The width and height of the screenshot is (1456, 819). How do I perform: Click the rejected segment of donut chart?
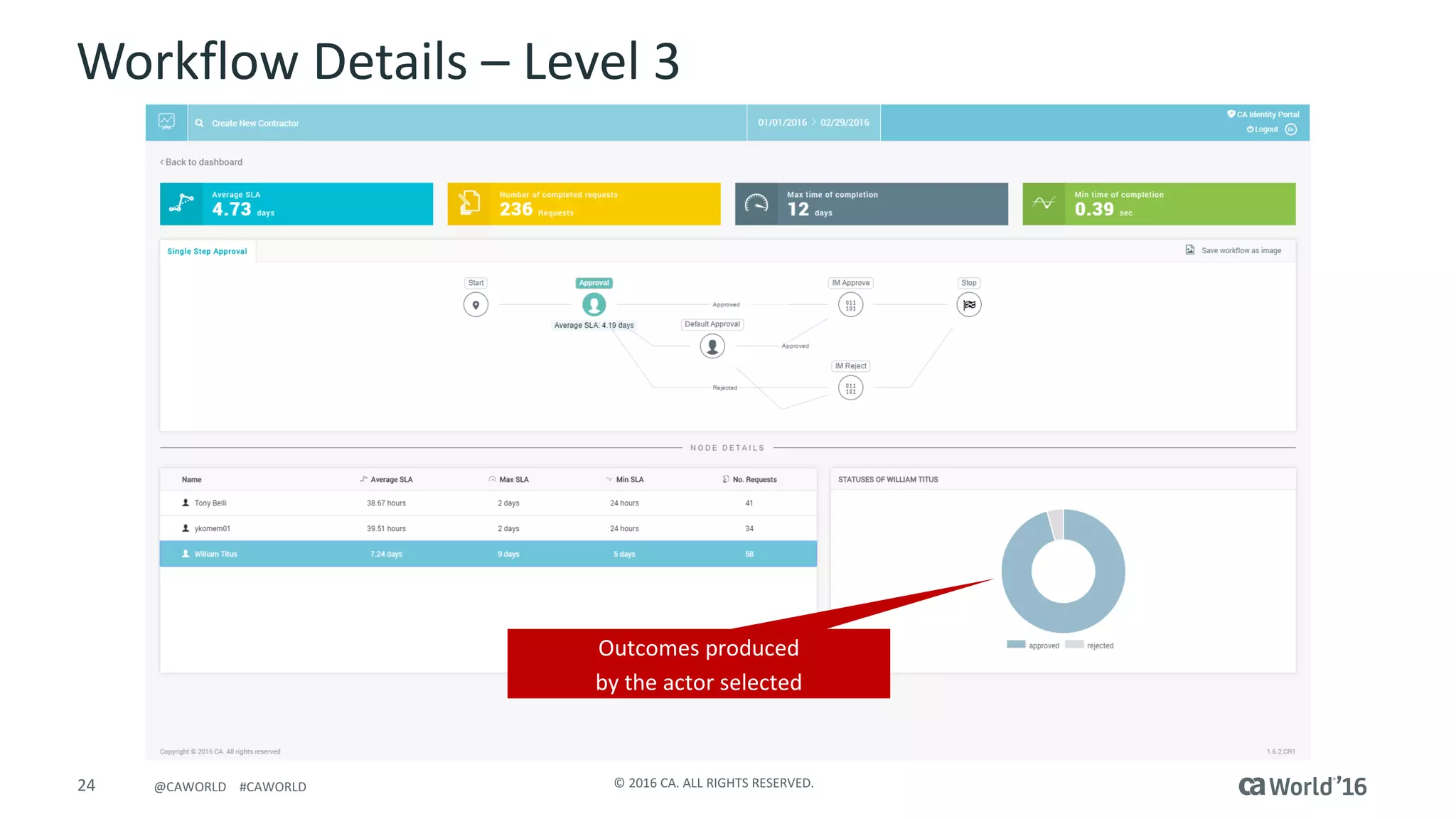[x=1056, y=525]
